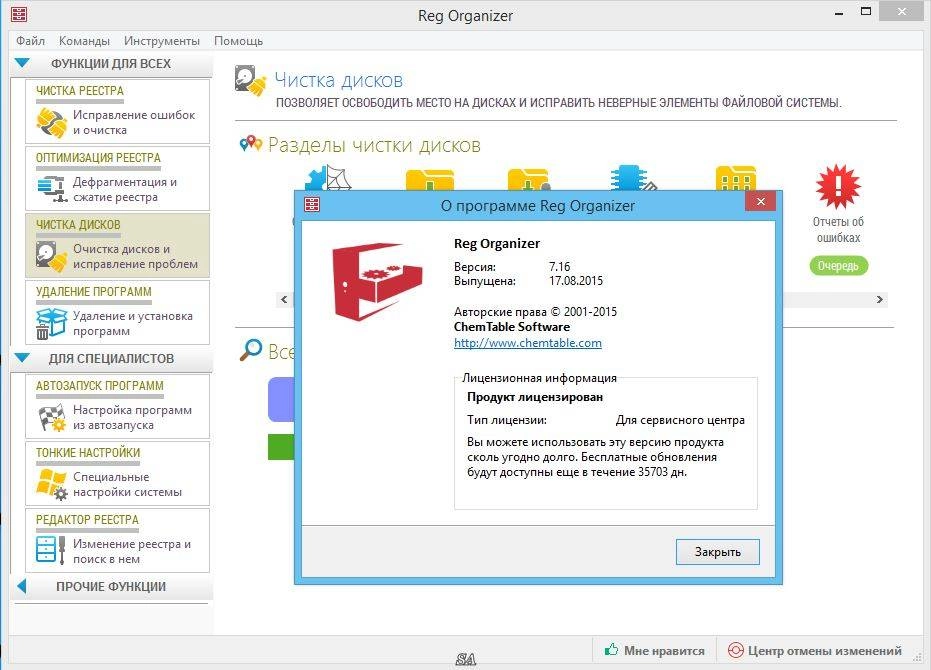Click the release date 17.08.2015

(x=575, y=281)
